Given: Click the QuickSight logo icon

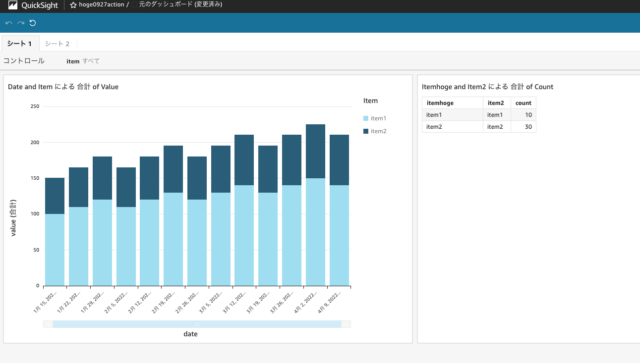Looking at the screenshot, I should pos(13,5).
